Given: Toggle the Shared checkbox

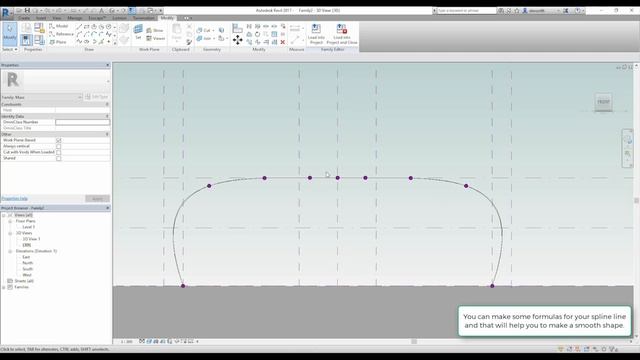Looking at the screenshot, I should point(58,158).
